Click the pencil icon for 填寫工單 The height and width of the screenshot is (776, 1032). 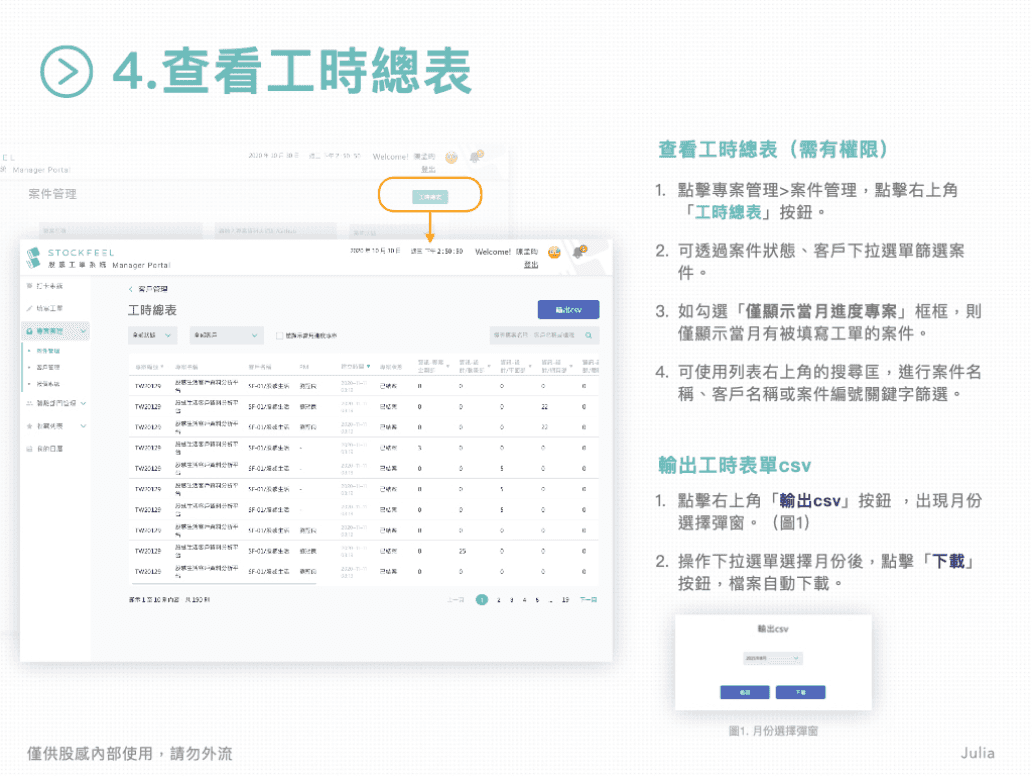pyautogui.click(x=30, y=307)
